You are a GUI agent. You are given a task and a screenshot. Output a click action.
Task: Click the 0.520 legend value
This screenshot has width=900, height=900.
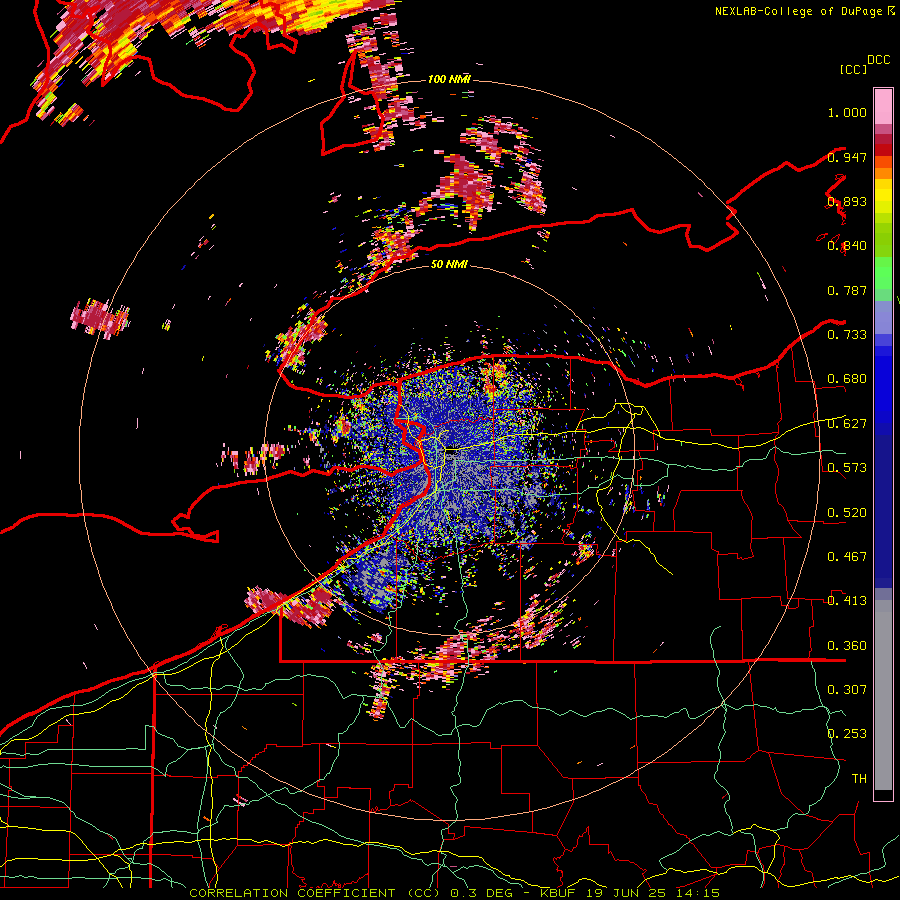[x=847, y=513]
